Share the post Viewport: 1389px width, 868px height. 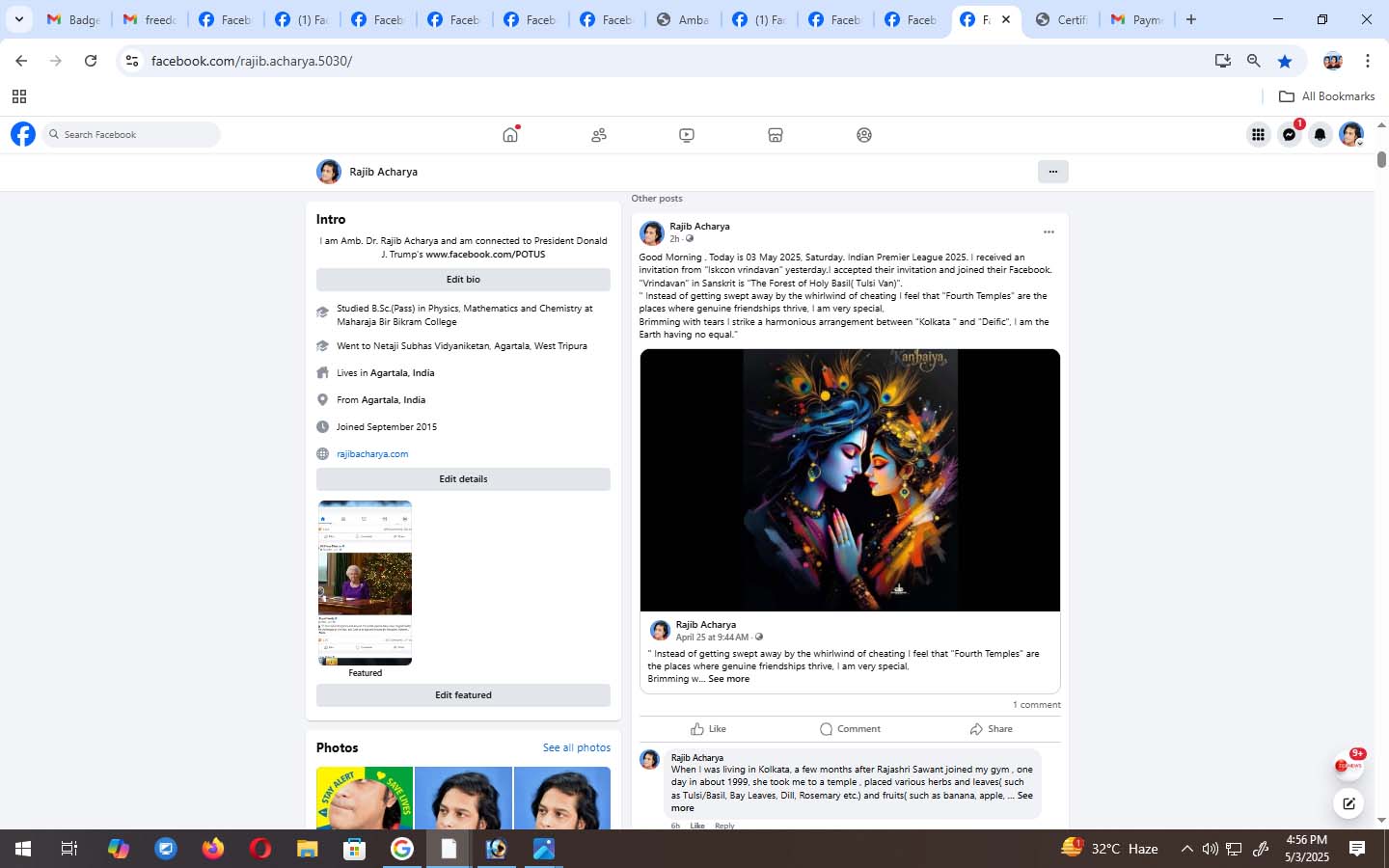(x=991, y=729)
